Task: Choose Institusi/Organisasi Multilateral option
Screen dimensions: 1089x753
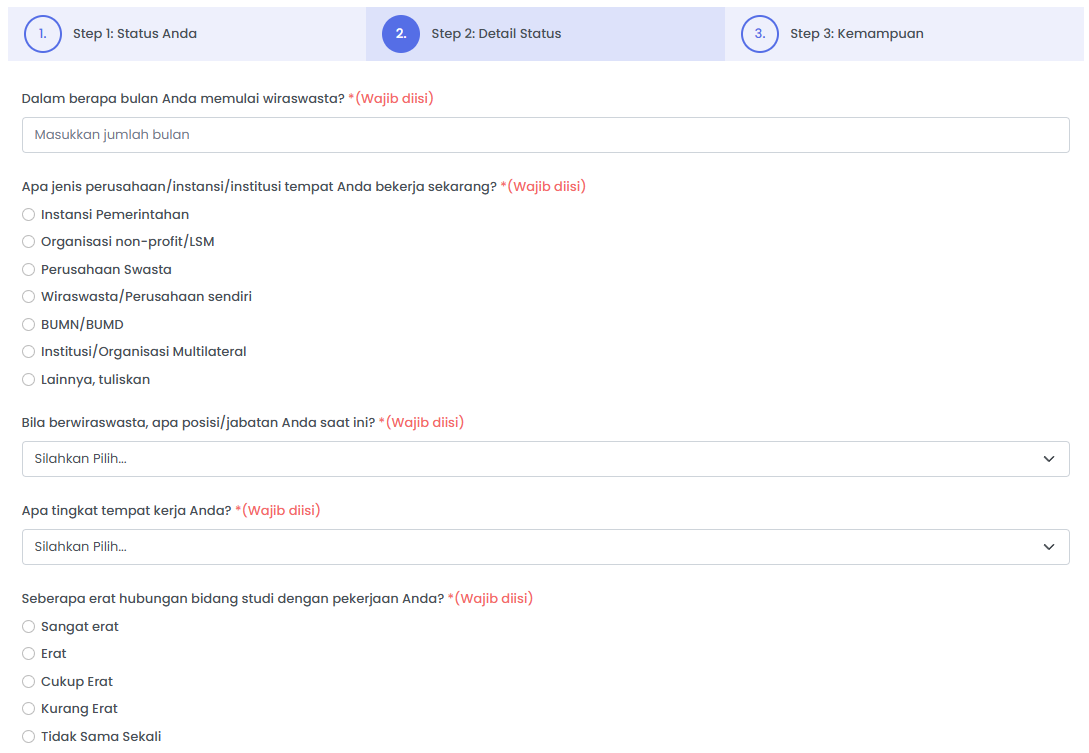Action: 29,352
